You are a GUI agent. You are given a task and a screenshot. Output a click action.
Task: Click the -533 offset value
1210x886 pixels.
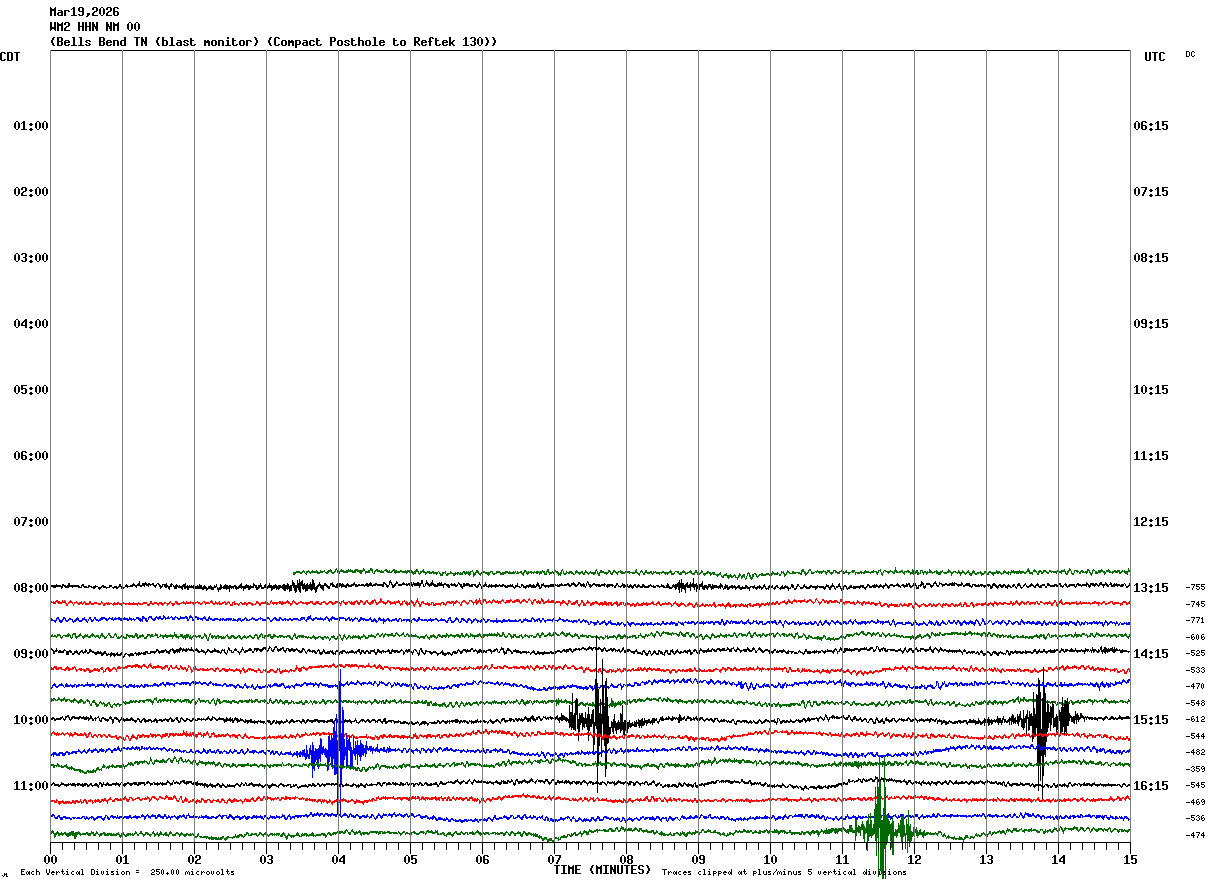[x=1195, y=670]
